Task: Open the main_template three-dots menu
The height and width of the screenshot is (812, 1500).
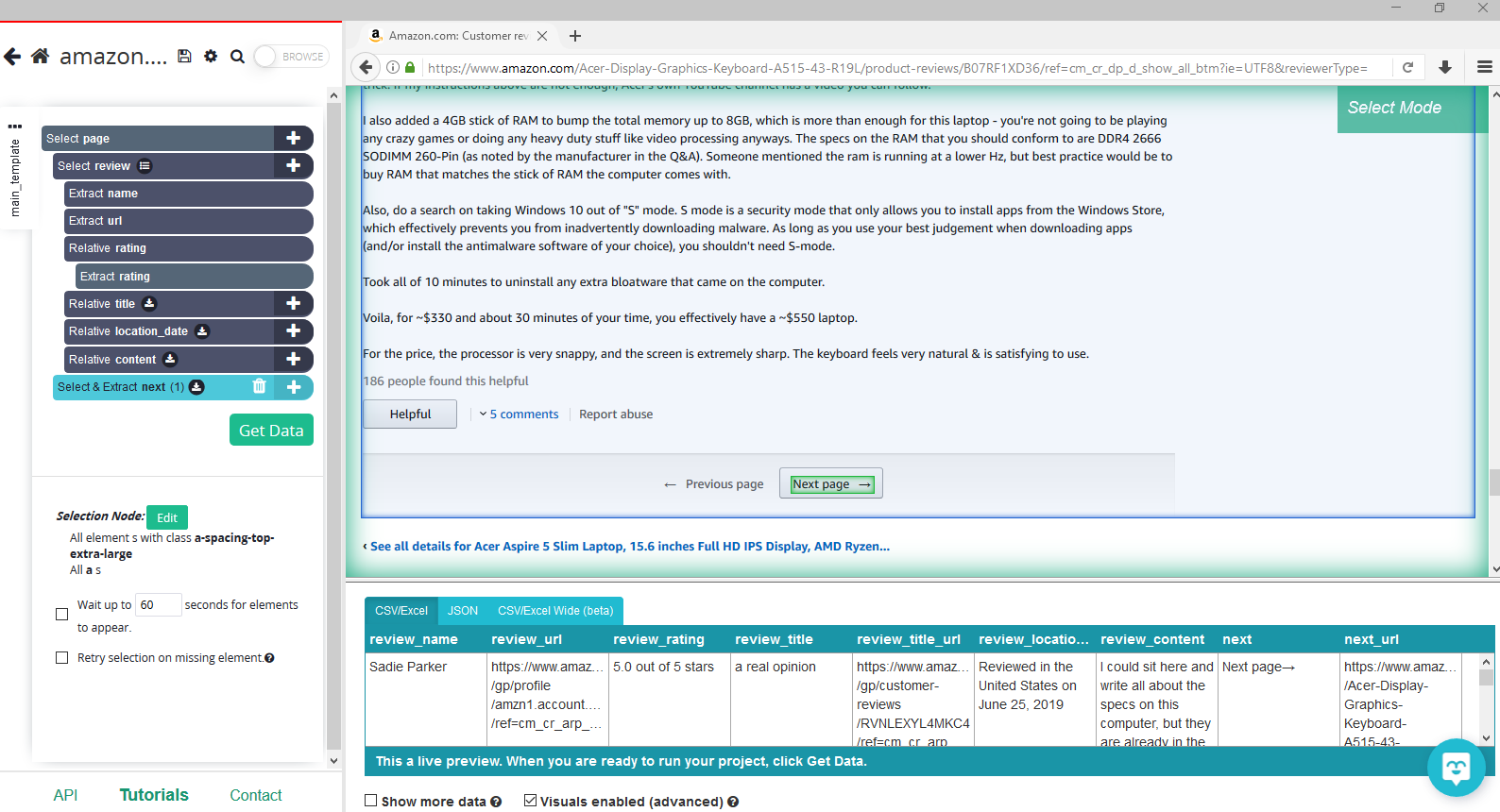Action: click(14, 126)
